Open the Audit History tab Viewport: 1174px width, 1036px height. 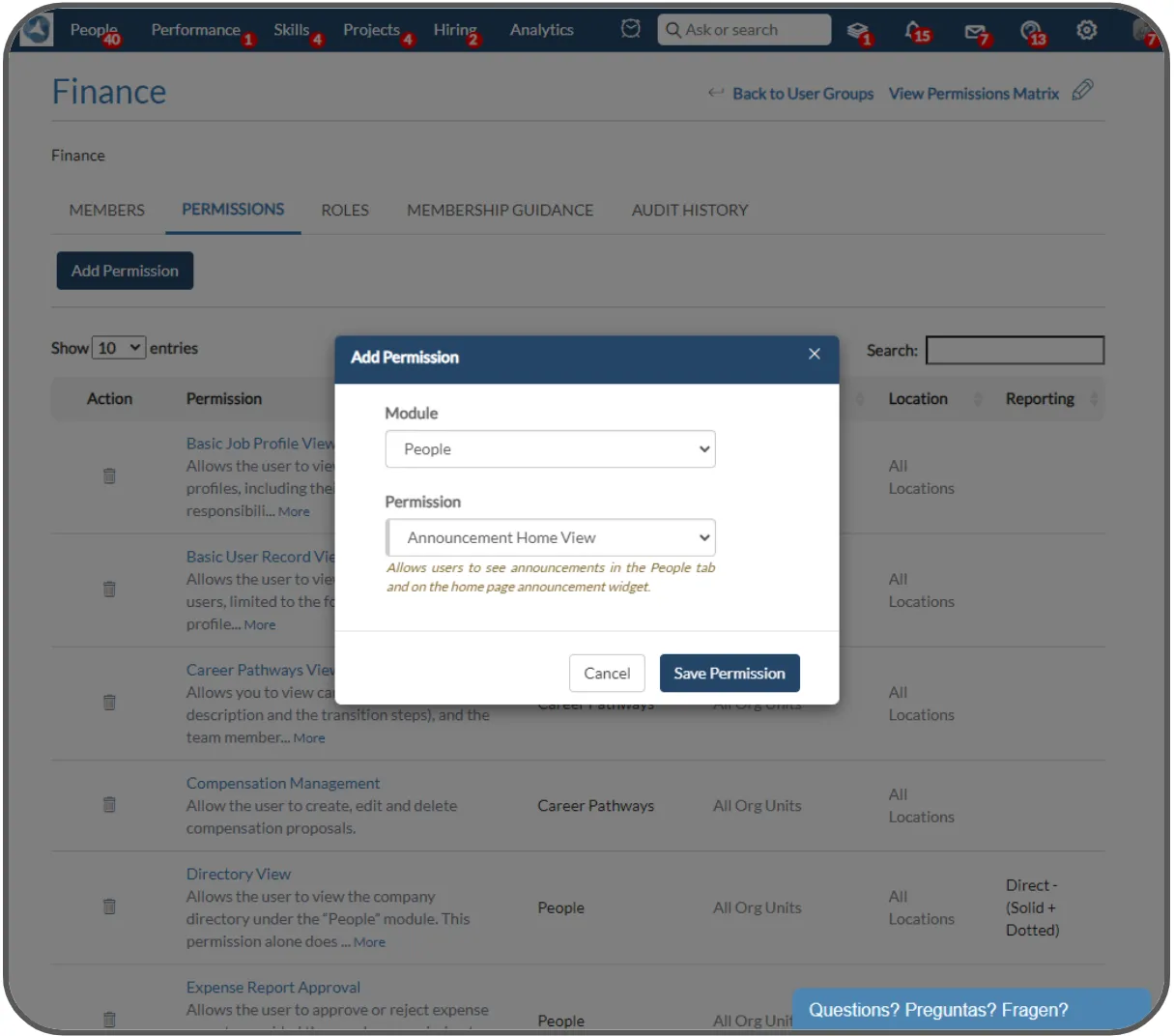[x=690, y=210]
